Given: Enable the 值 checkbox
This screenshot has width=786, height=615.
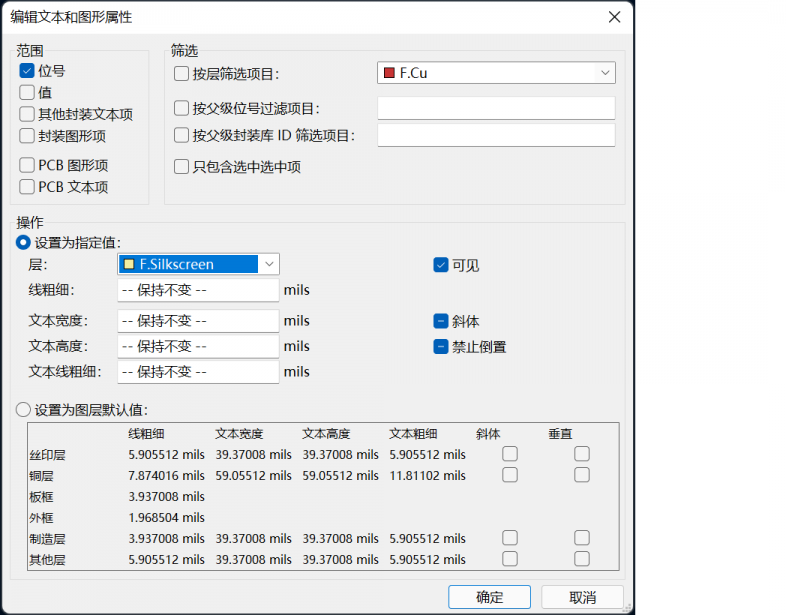Looking at the screenshot, I should (27, 92).
